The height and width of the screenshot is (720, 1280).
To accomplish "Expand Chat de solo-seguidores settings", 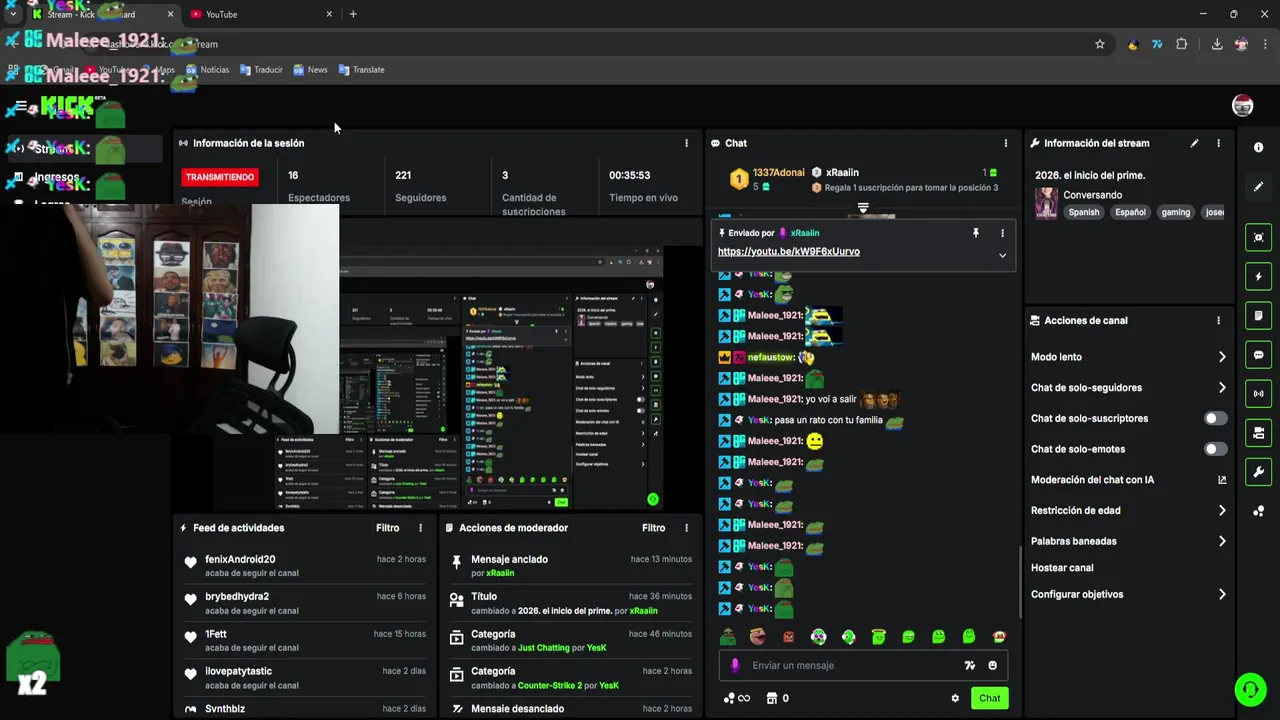I will pyautogui.click(x=1222, y=388).
